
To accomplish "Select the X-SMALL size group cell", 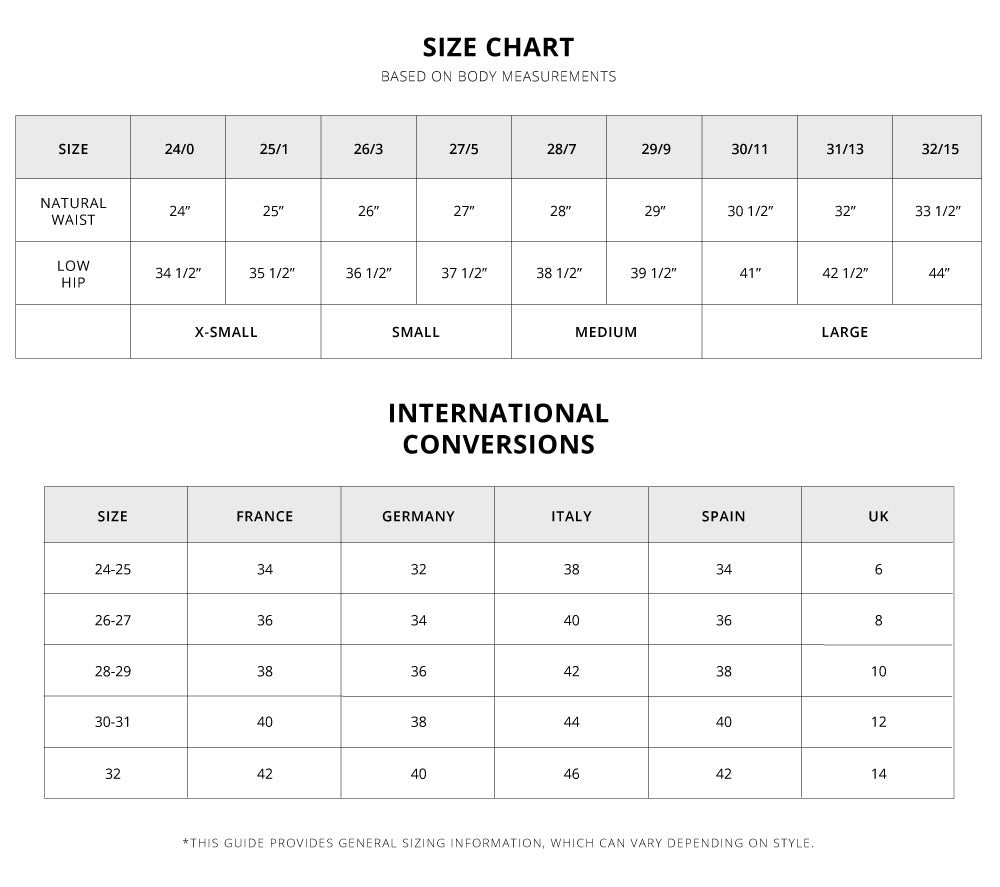I will coord(226,332).
